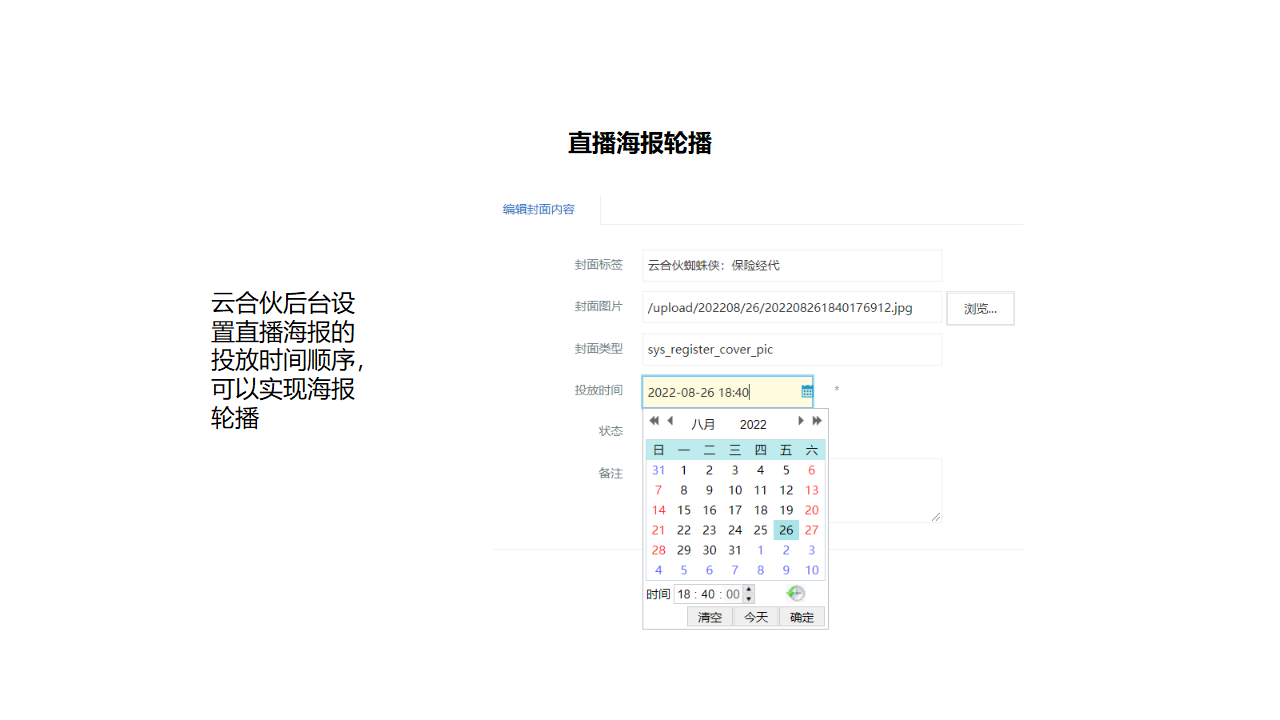Click the 清空 button in date picker

coord(710,617)
